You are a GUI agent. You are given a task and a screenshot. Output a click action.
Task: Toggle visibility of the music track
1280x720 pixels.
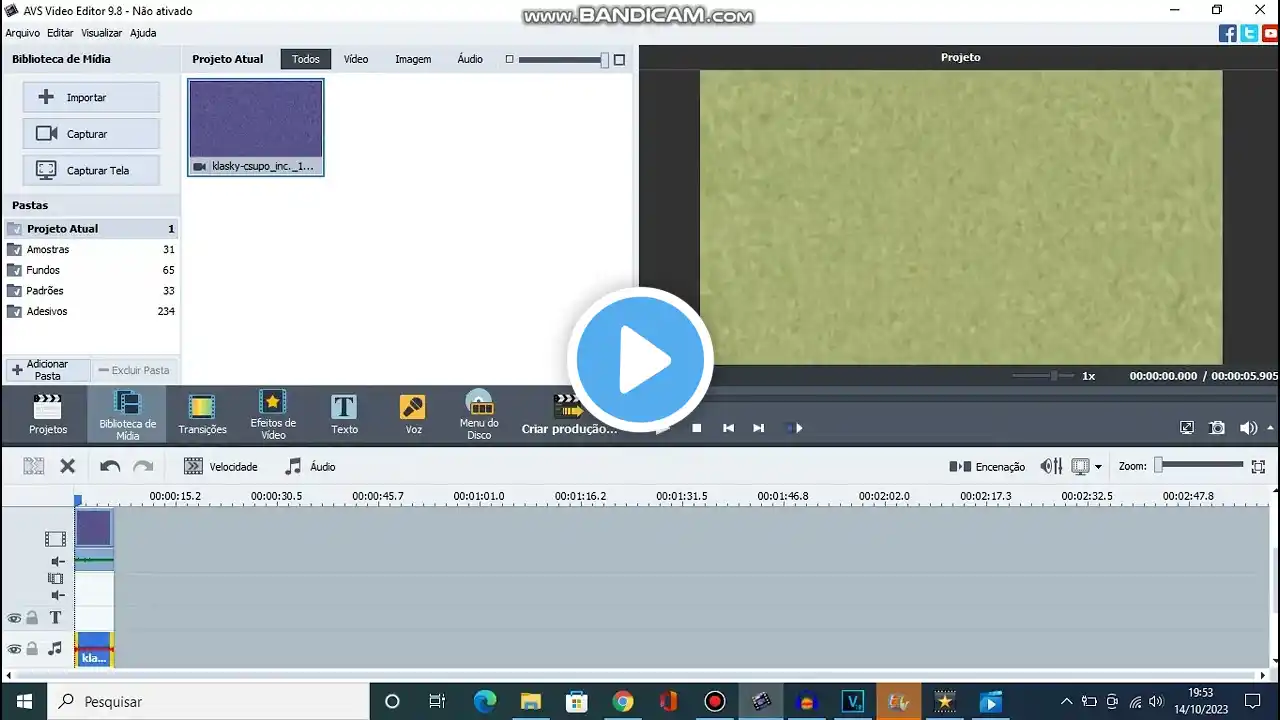click(14, 649)
